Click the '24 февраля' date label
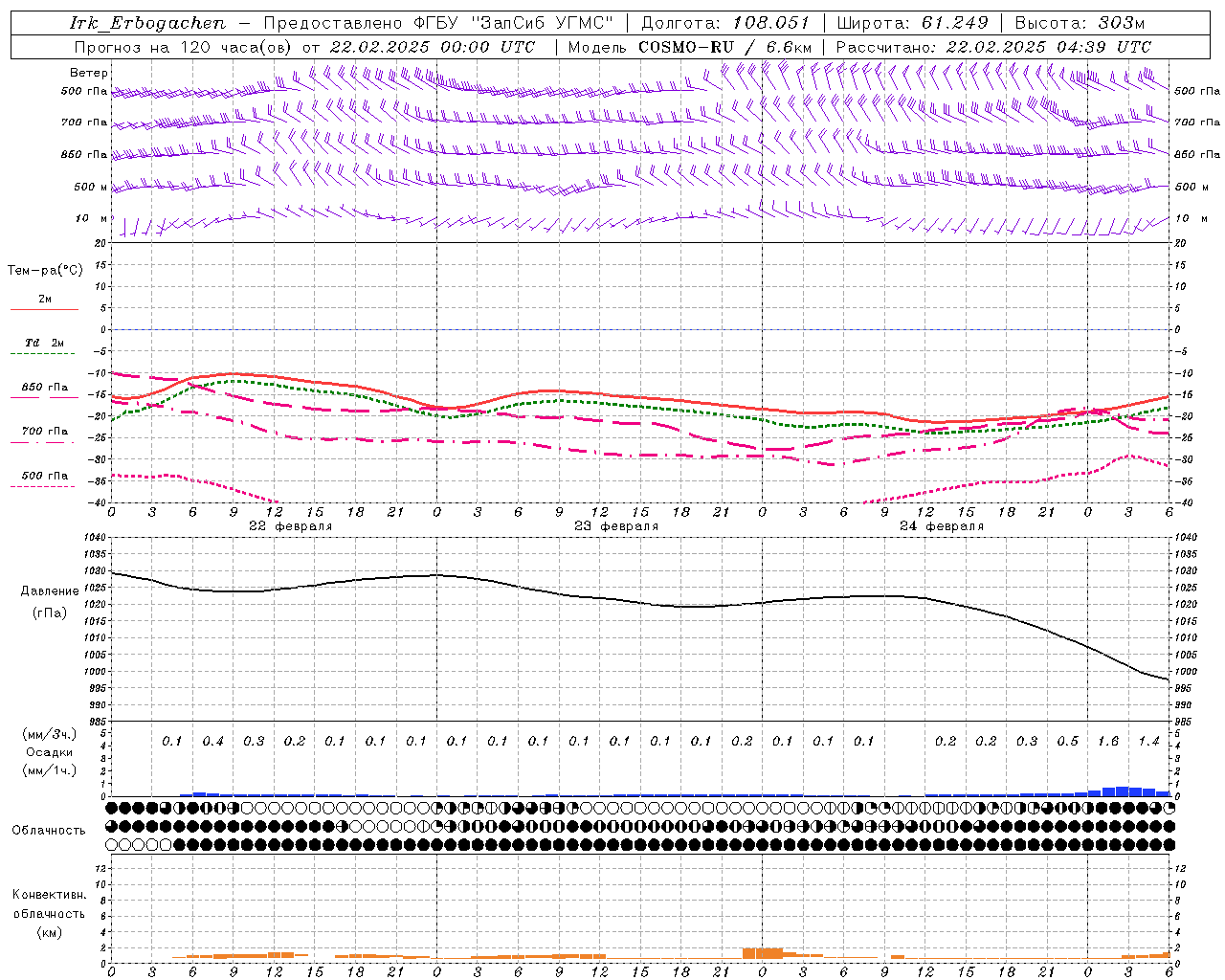This screenshot has width=1225, height=980. [x=942, y=526]
